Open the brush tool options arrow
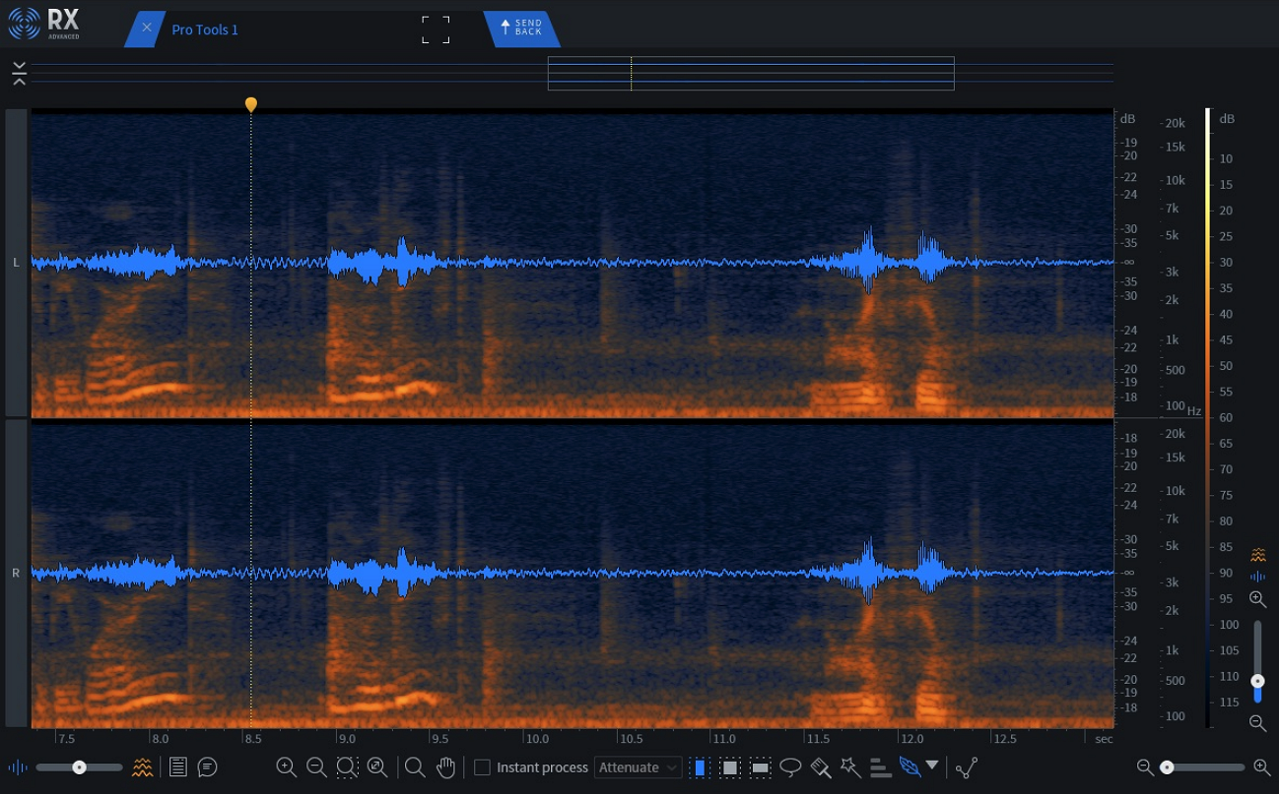 932,767
